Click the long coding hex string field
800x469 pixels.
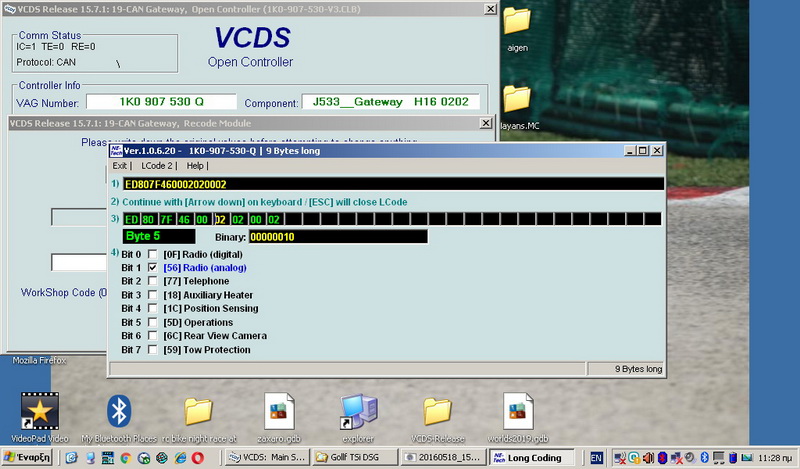[393, 184]
